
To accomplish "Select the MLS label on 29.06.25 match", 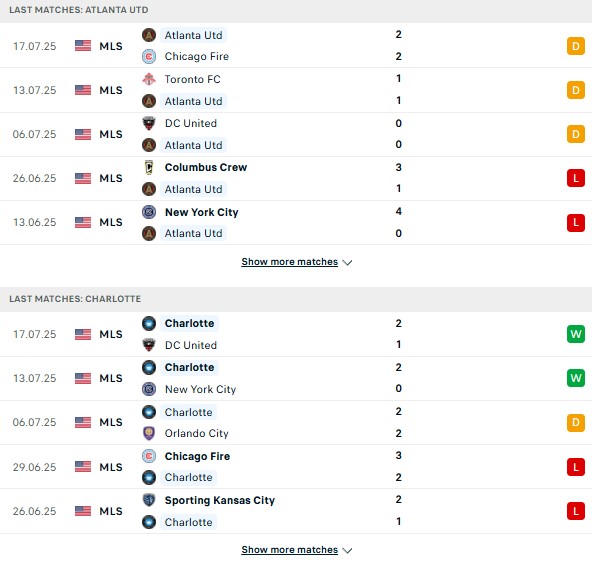I will [111, 467].
